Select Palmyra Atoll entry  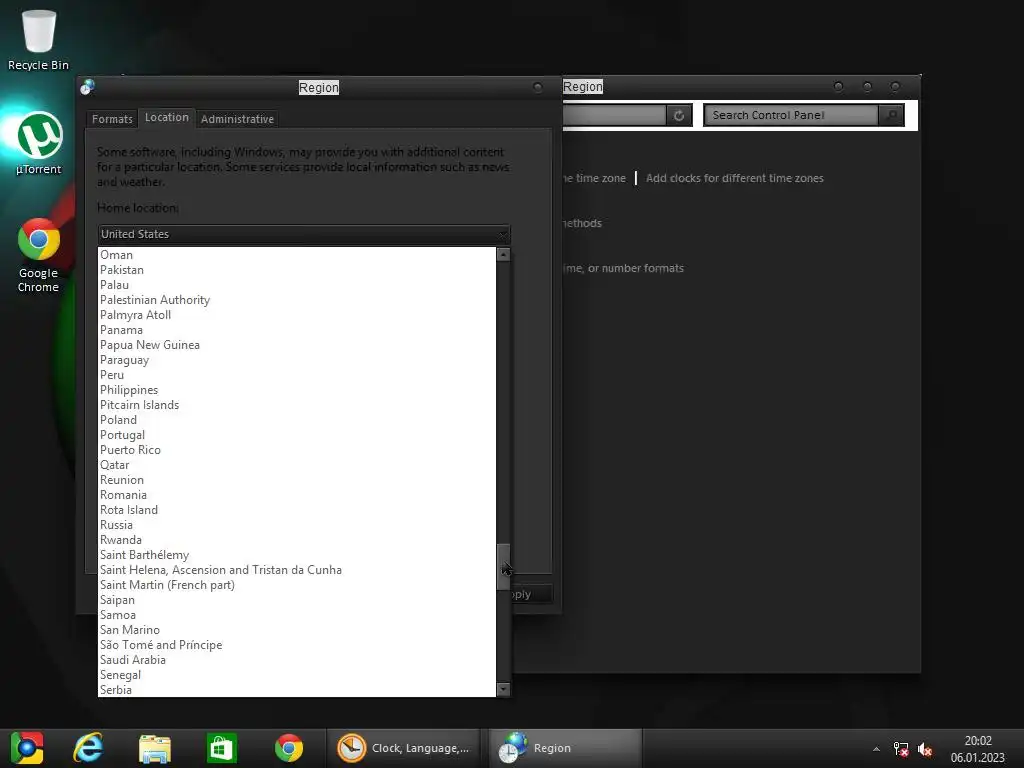(297, 315)
